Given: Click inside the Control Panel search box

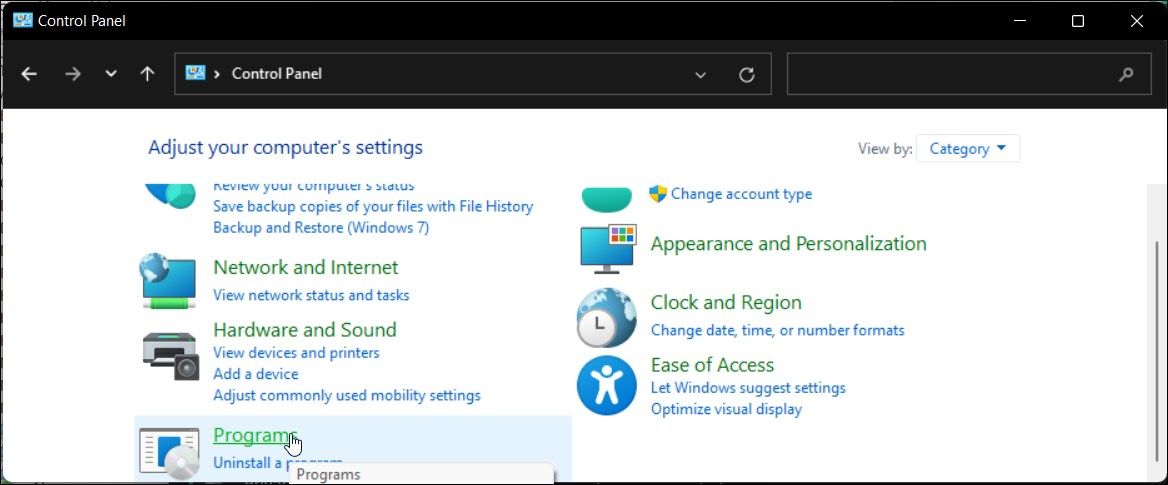Looking at the screenshot, I should pos(950,74).
